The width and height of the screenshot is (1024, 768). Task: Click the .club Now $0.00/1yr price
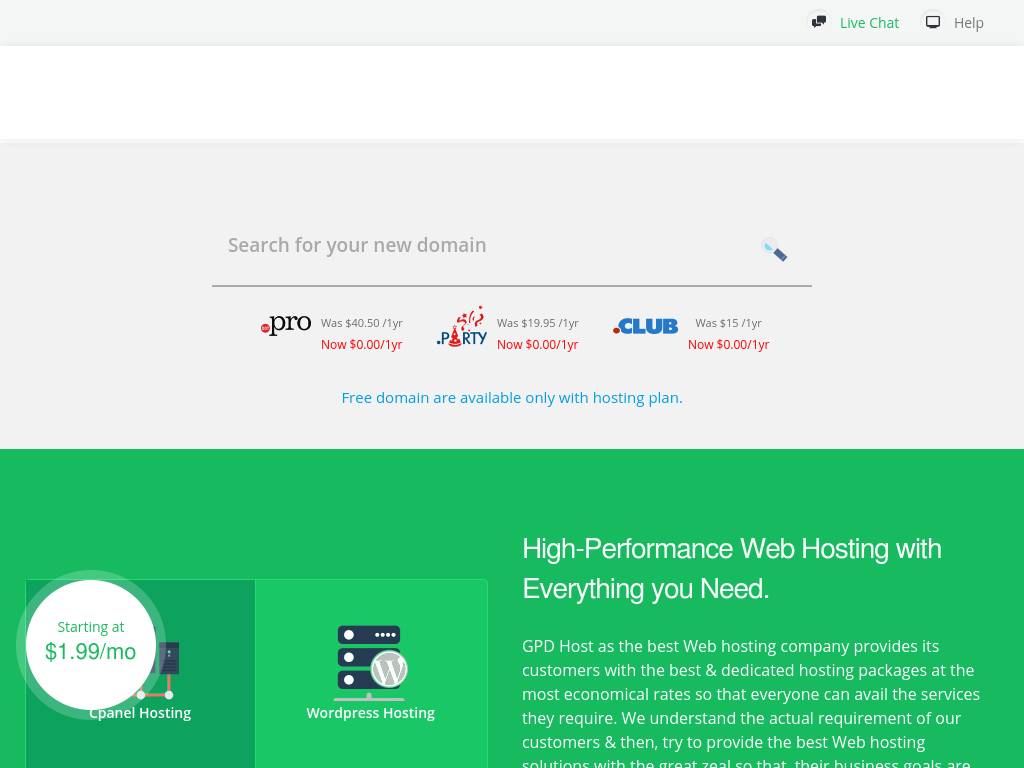[728, 345]
